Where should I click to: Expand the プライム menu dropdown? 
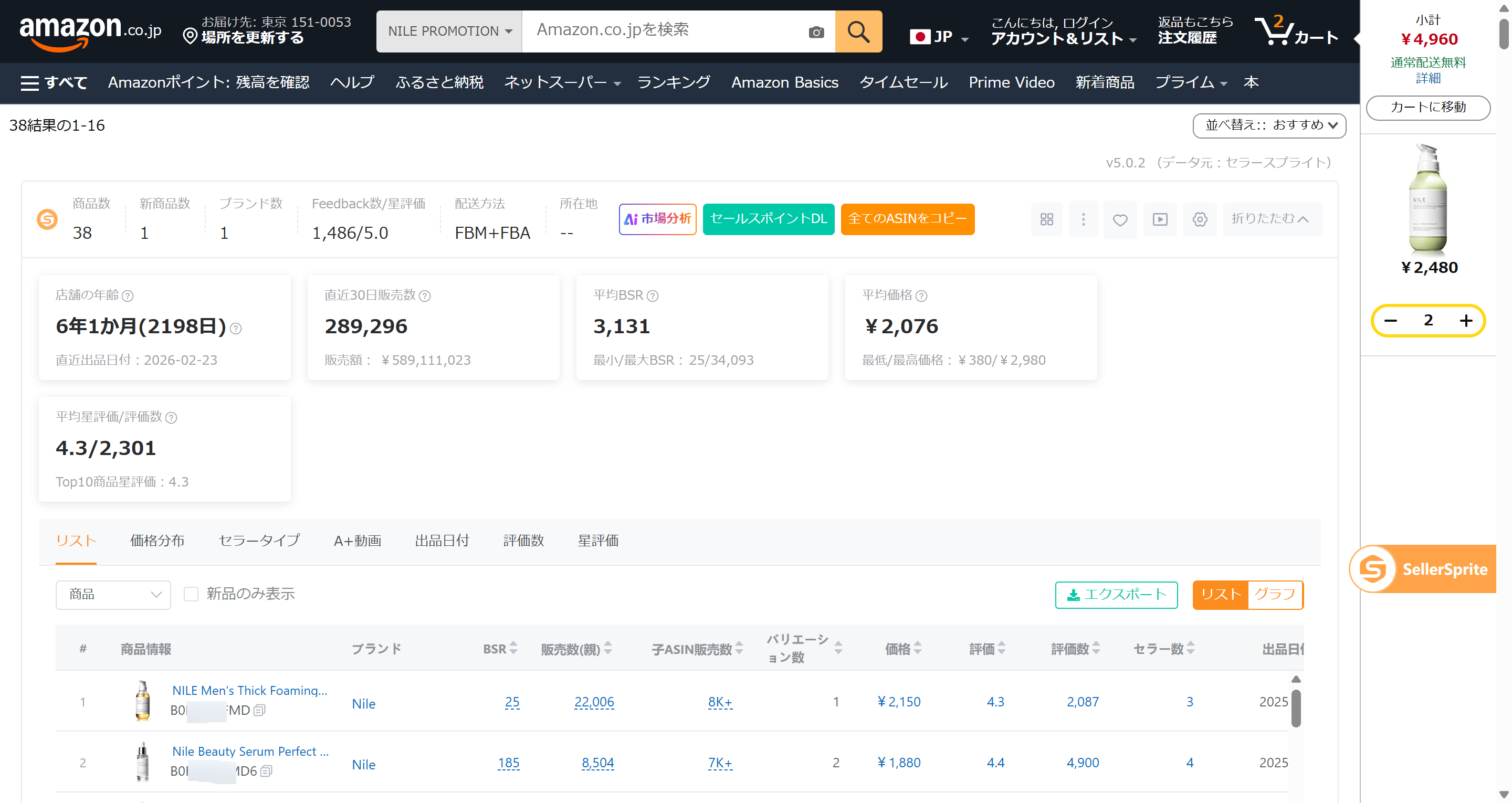tap(1191, 83)
